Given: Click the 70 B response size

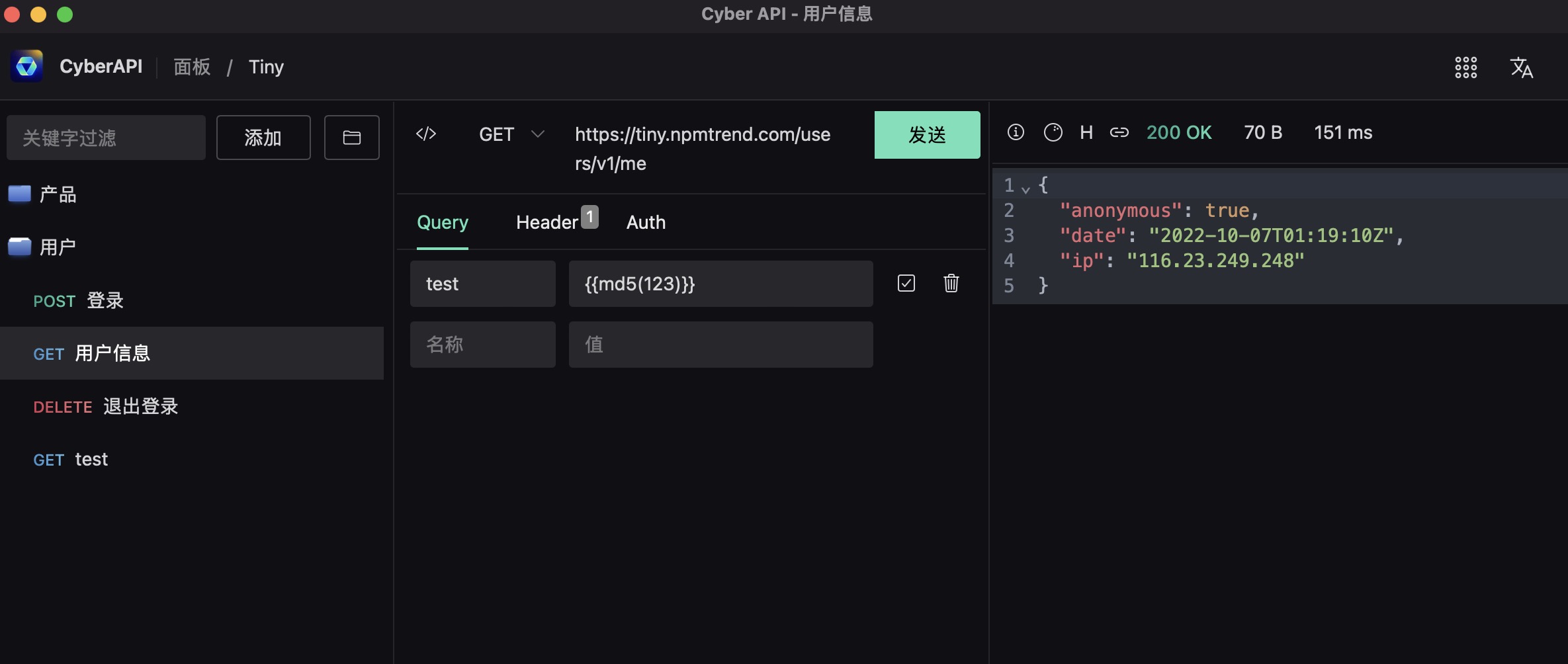Looking at the screenshot, I should [x=1263, y=132].
